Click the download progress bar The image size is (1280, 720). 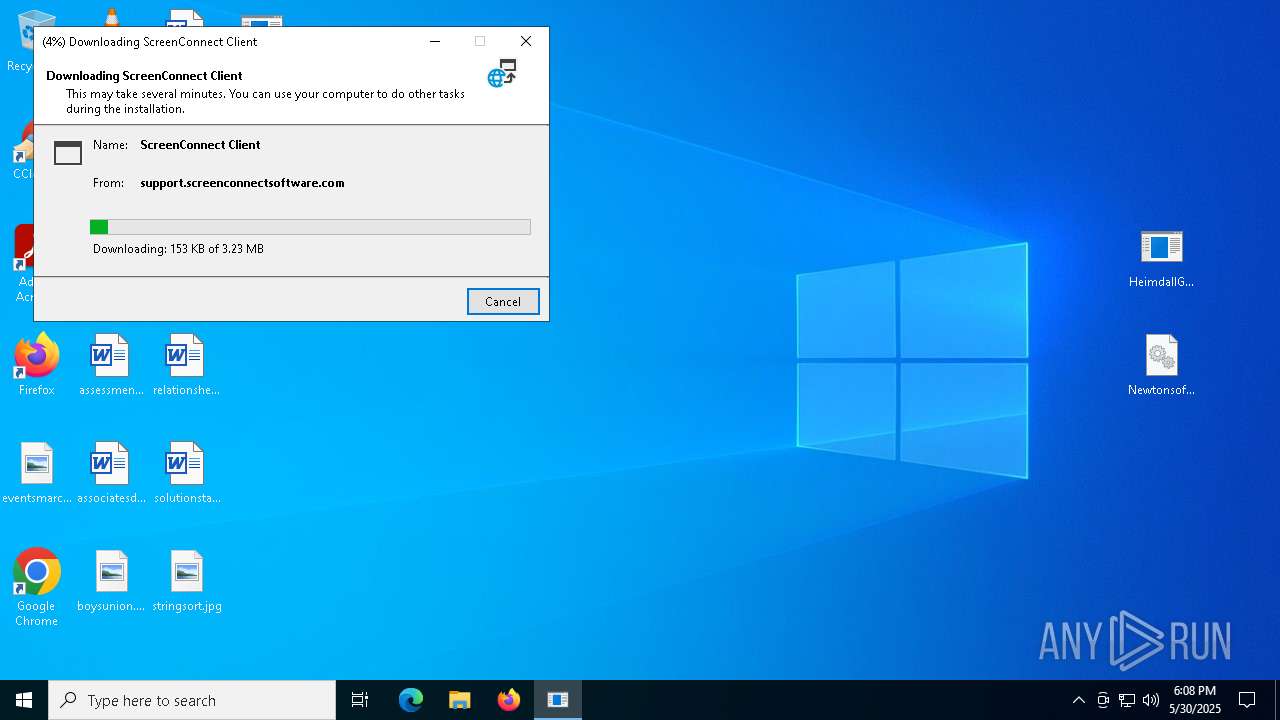point(310,227)
